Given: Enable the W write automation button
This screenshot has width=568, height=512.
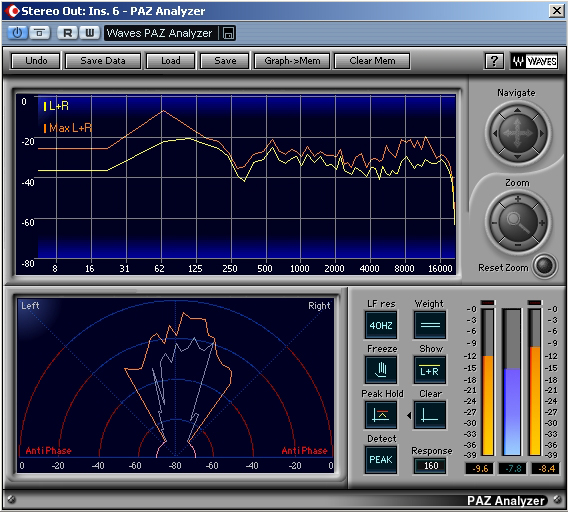Looking at the screenshot, I should pos(89,33).
